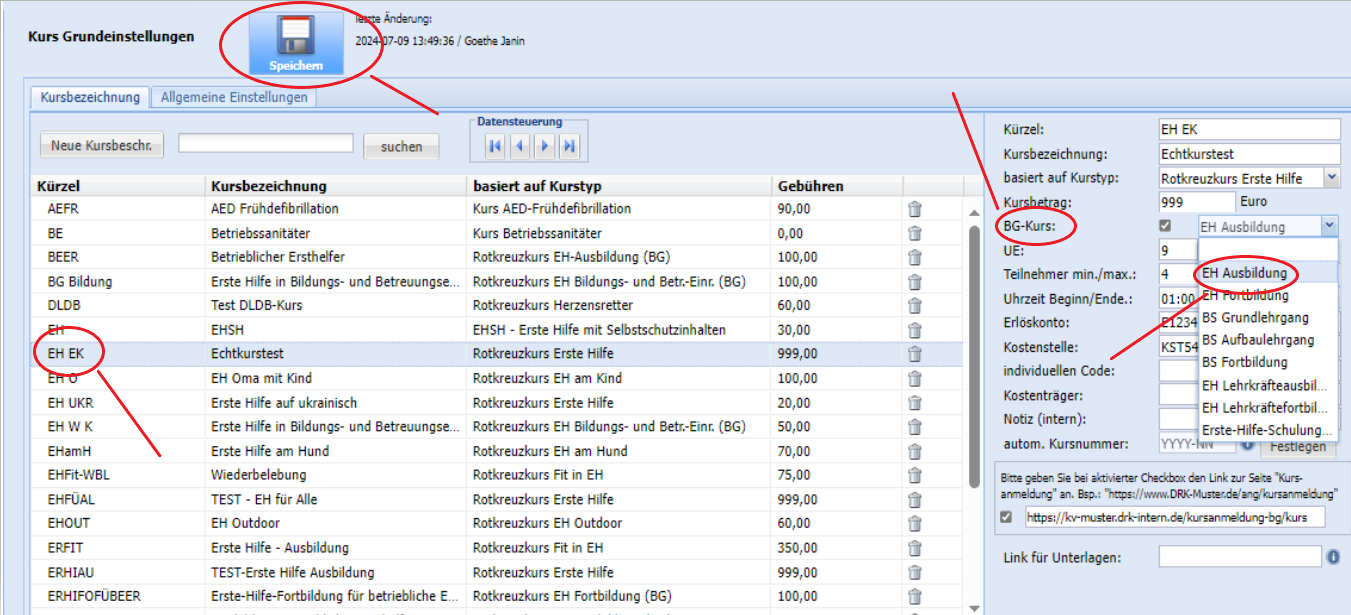Viewport: 1351px width, 615px height.
Task: Click the Kursbetrag input field
Action: [x=1196, y=202]
